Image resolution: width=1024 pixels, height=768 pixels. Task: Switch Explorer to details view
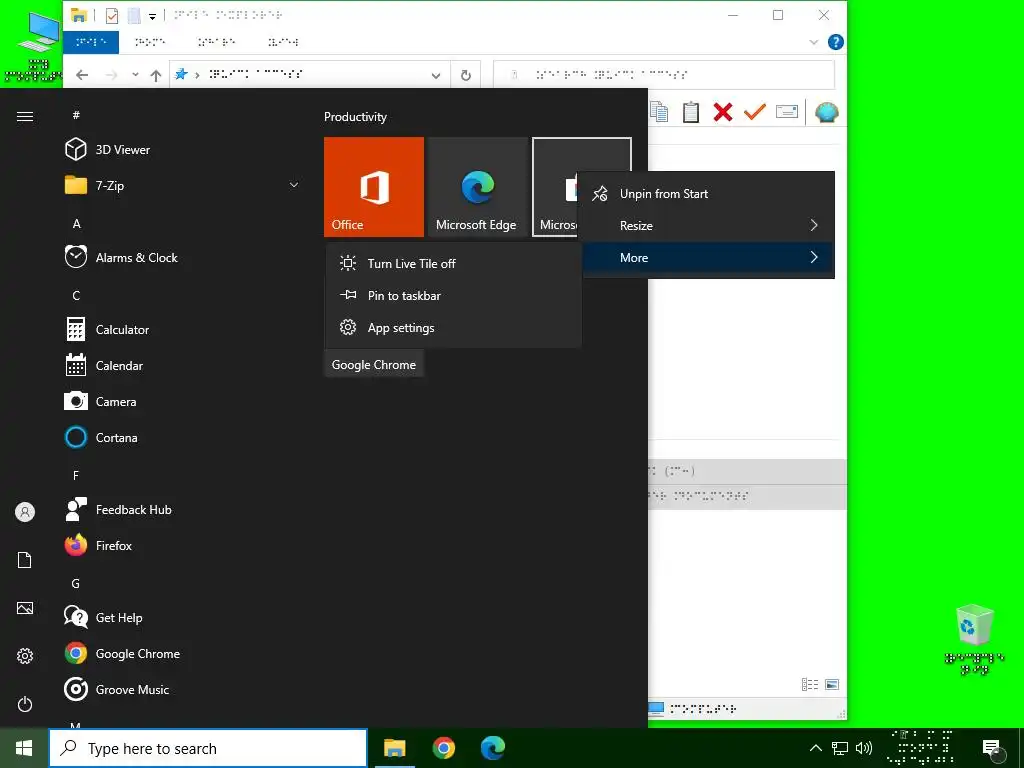point(810,684)
